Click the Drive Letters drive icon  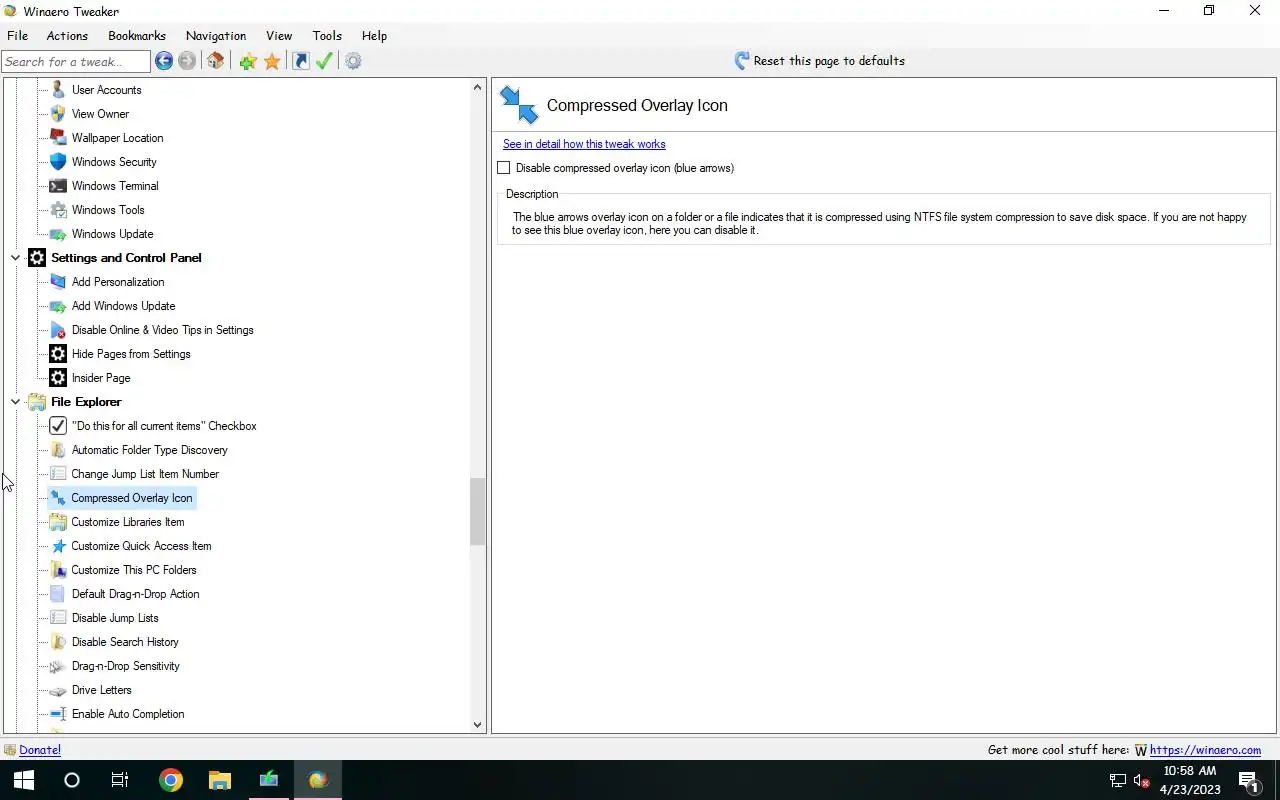[x=58, y=690]
